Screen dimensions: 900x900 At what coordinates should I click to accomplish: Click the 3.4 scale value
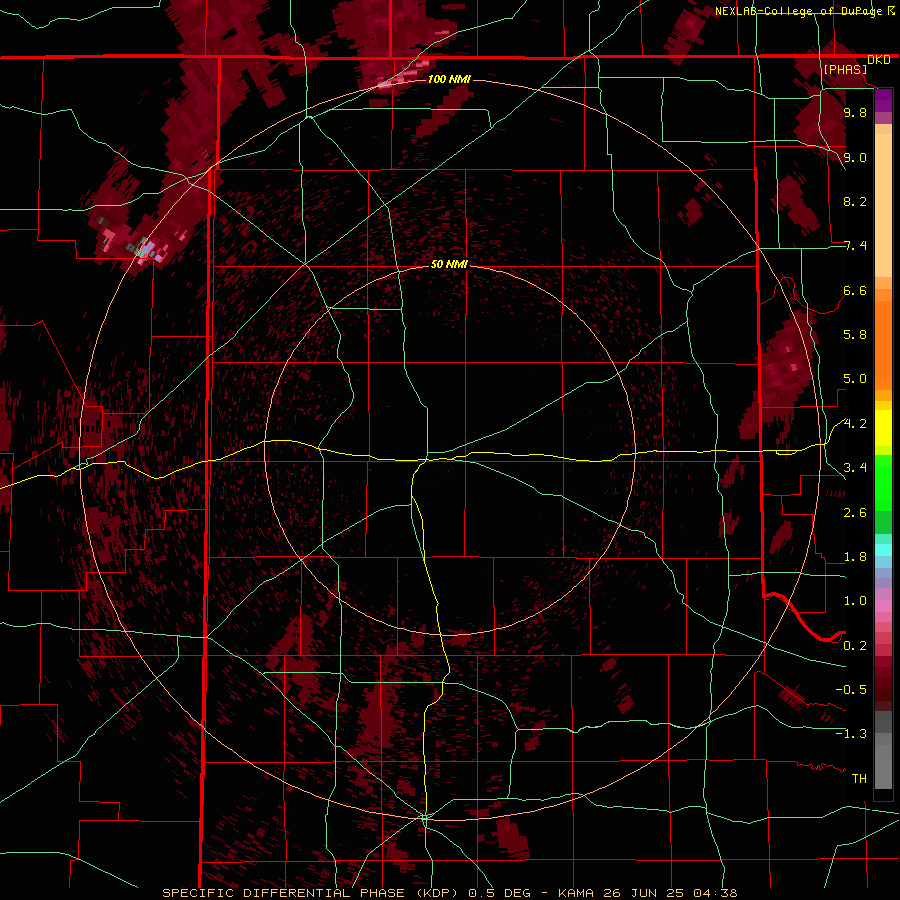pyautogui.click(x=855, y=468)
